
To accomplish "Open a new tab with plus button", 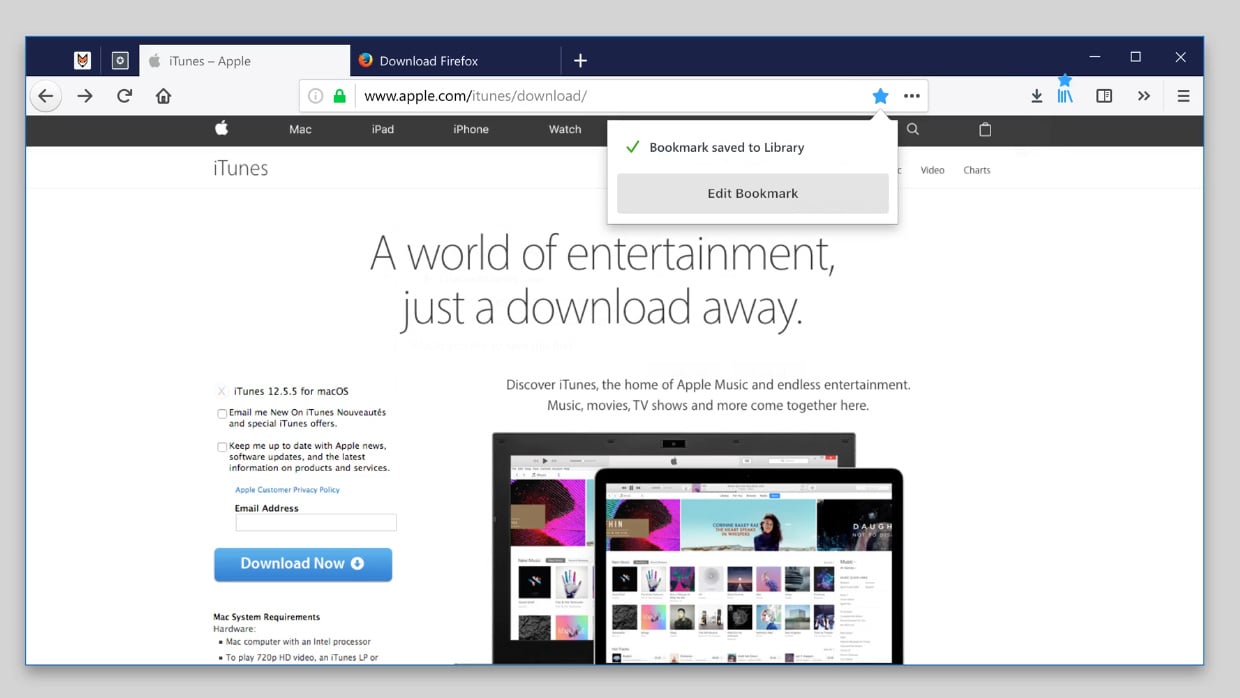I will [580, 61].
